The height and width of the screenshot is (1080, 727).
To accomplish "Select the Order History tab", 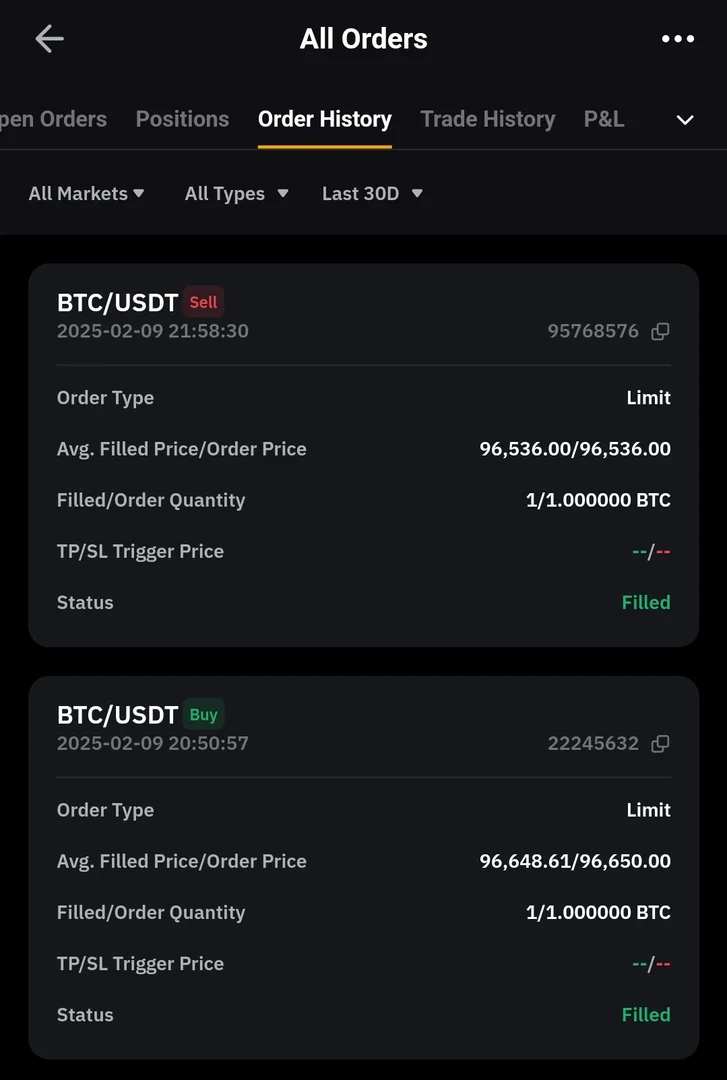I will [x=324, y=119].
